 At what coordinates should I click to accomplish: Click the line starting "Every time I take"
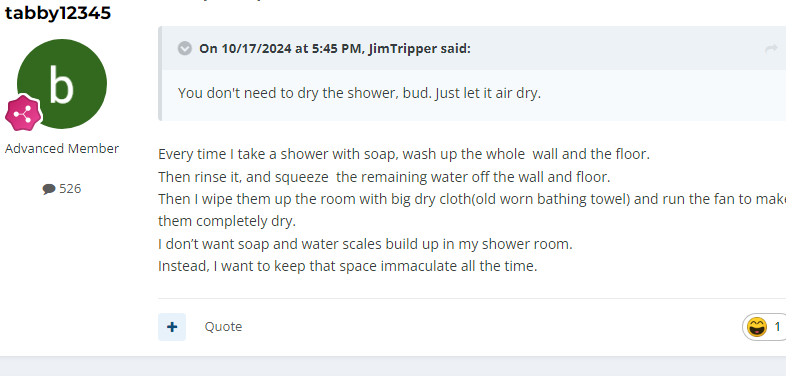[x=404, y=154]
